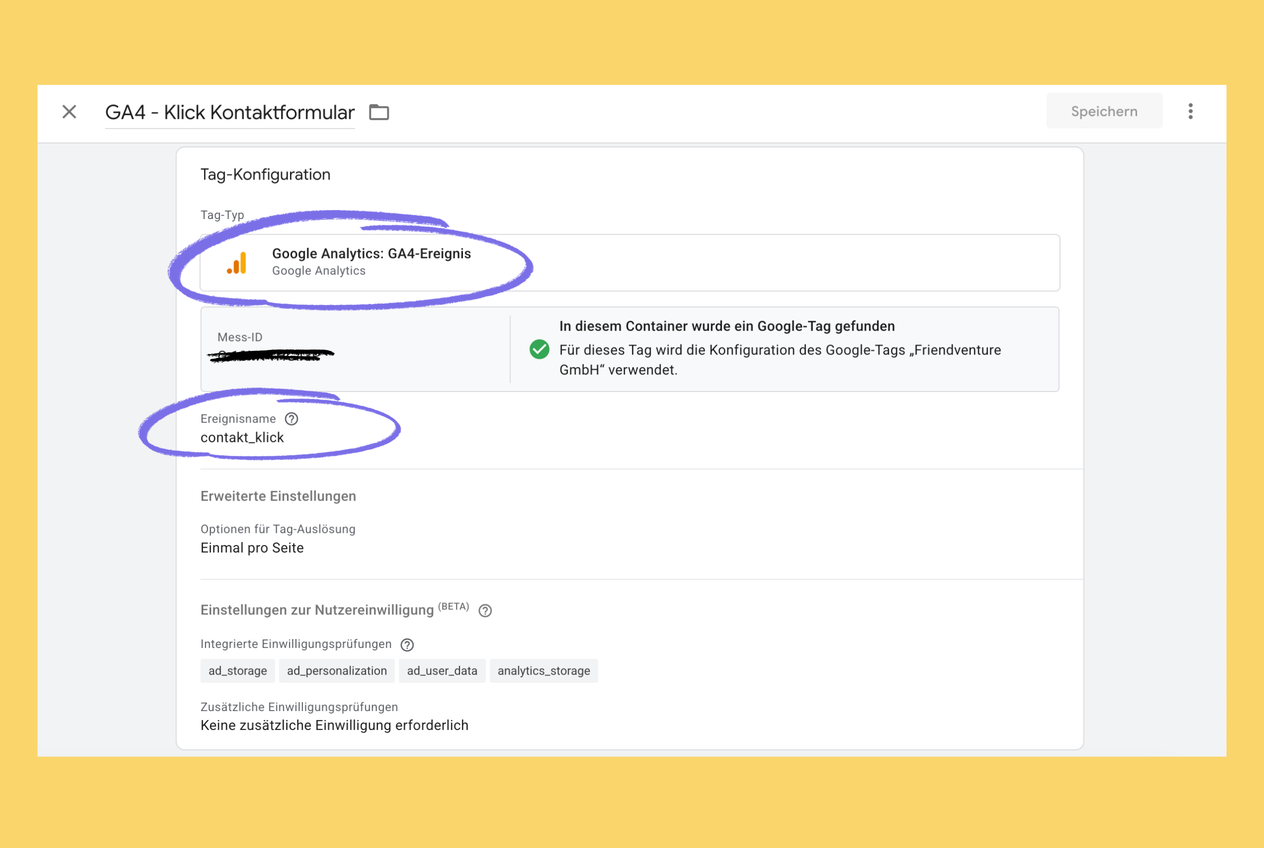This screenshot has height=848, width=1264.
Task: Close the tag editor with the X icon
Action: (69, 112)
